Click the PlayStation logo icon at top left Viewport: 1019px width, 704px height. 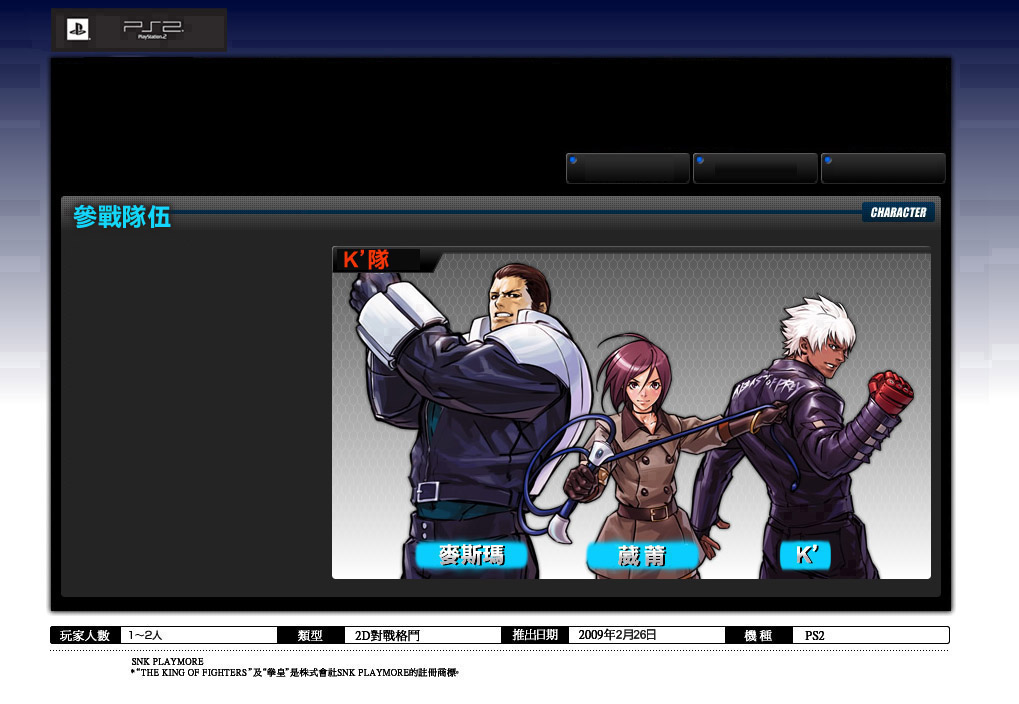[78, 30]
